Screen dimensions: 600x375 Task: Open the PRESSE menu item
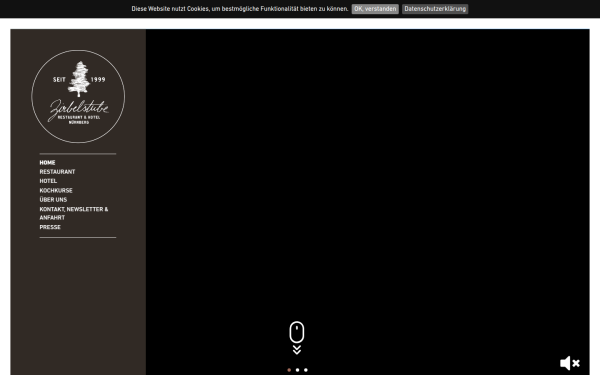point(50,227)
